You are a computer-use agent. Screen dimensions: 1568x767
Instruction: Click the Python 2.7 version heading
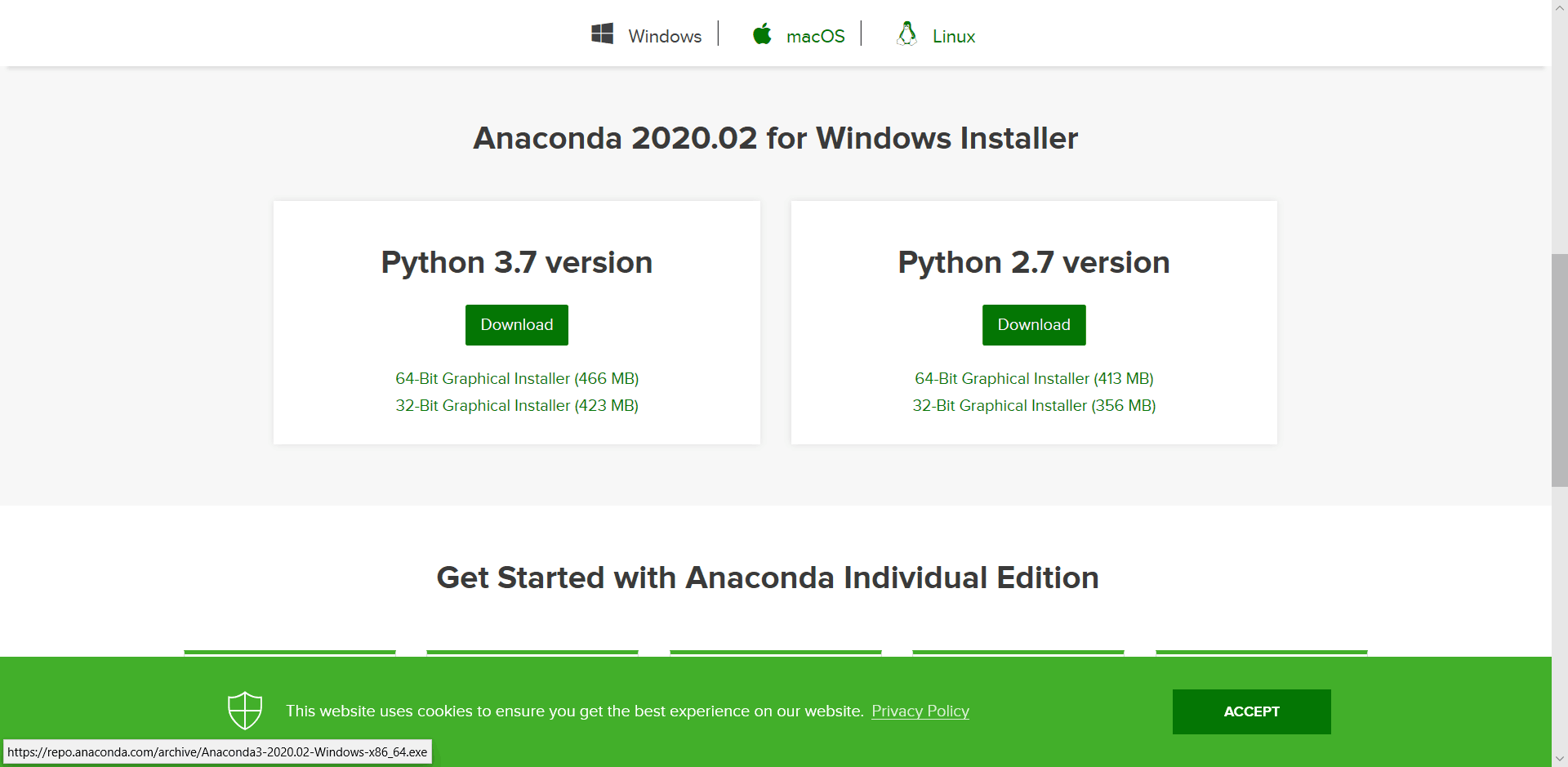click(1033, 262)
